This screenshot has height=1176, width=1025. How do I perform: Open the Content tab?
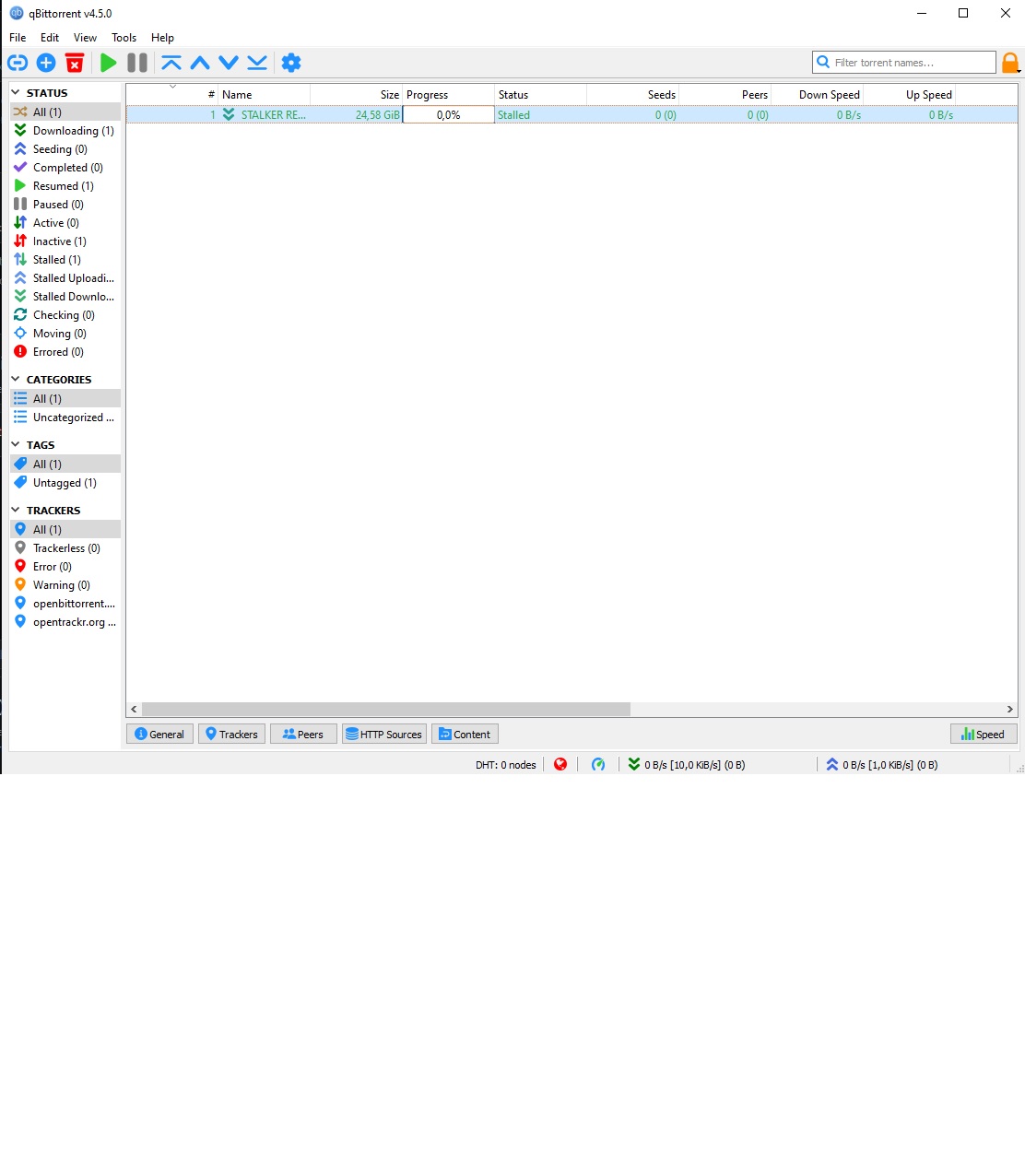coord(464,734)
